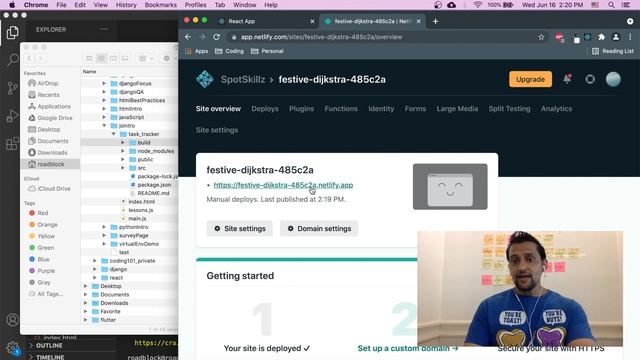Click the Netlify logo diamond

pos(204,79)
